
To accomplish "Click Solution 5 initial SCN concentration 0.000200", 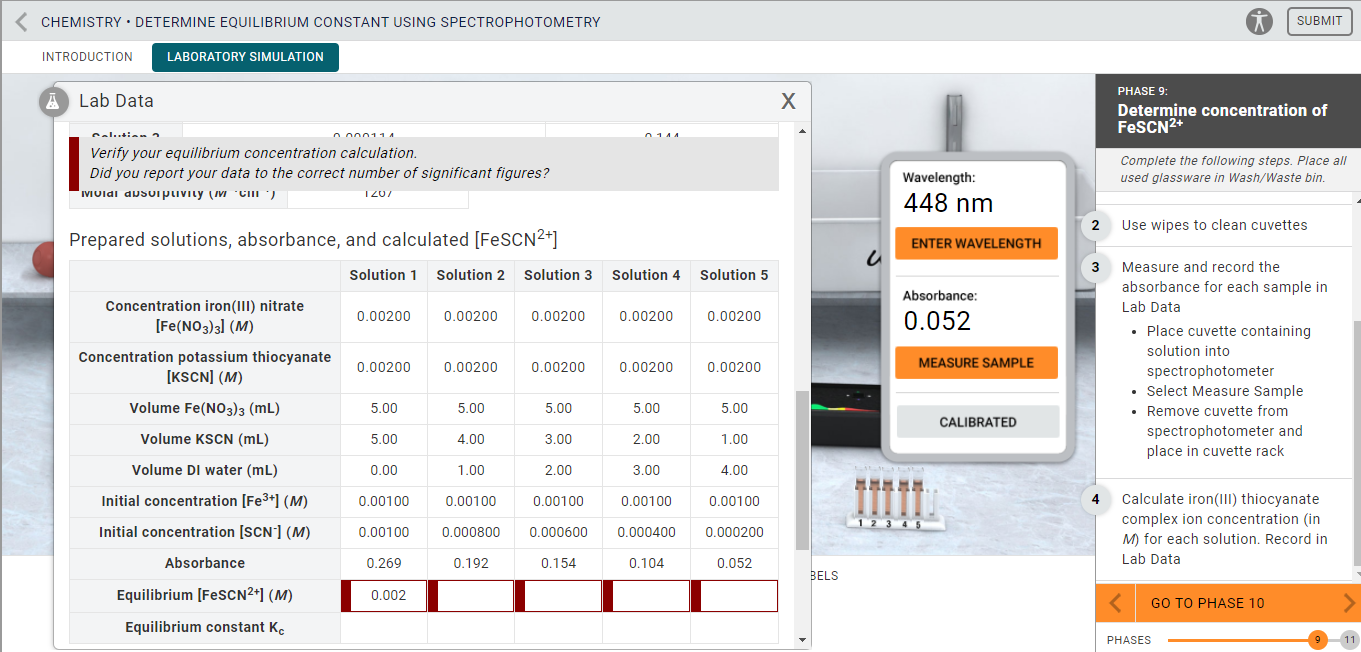I will click(x=735, y=533).
